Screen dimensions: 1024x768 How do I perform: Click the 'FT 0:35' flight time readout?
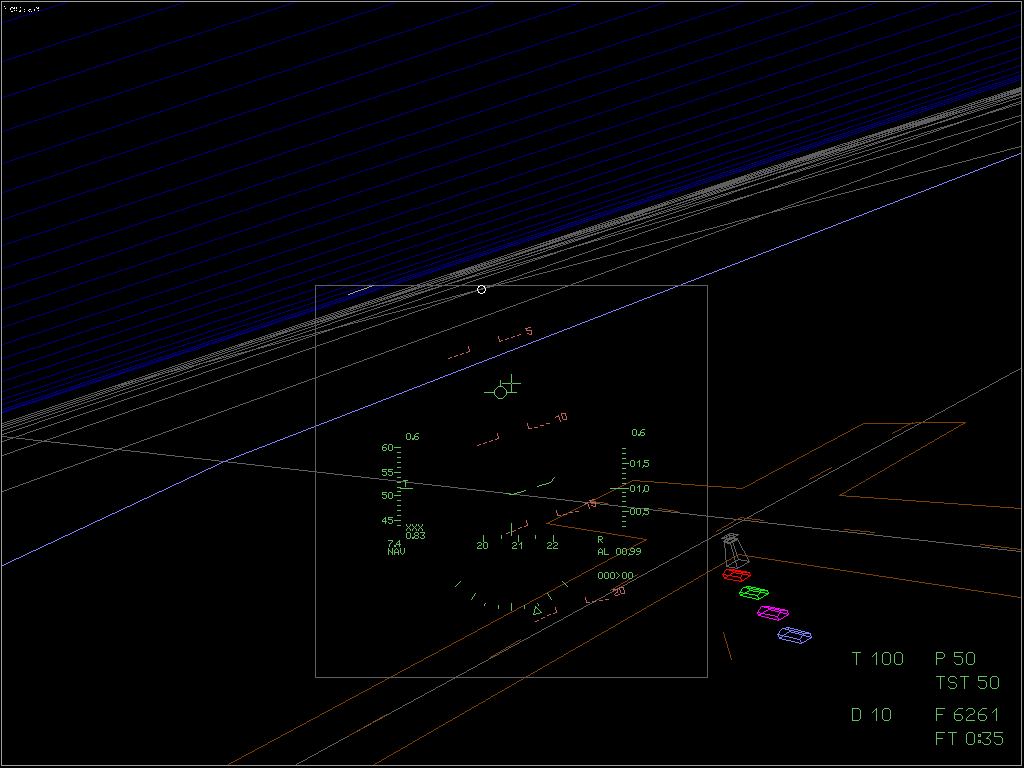[969, 739]
